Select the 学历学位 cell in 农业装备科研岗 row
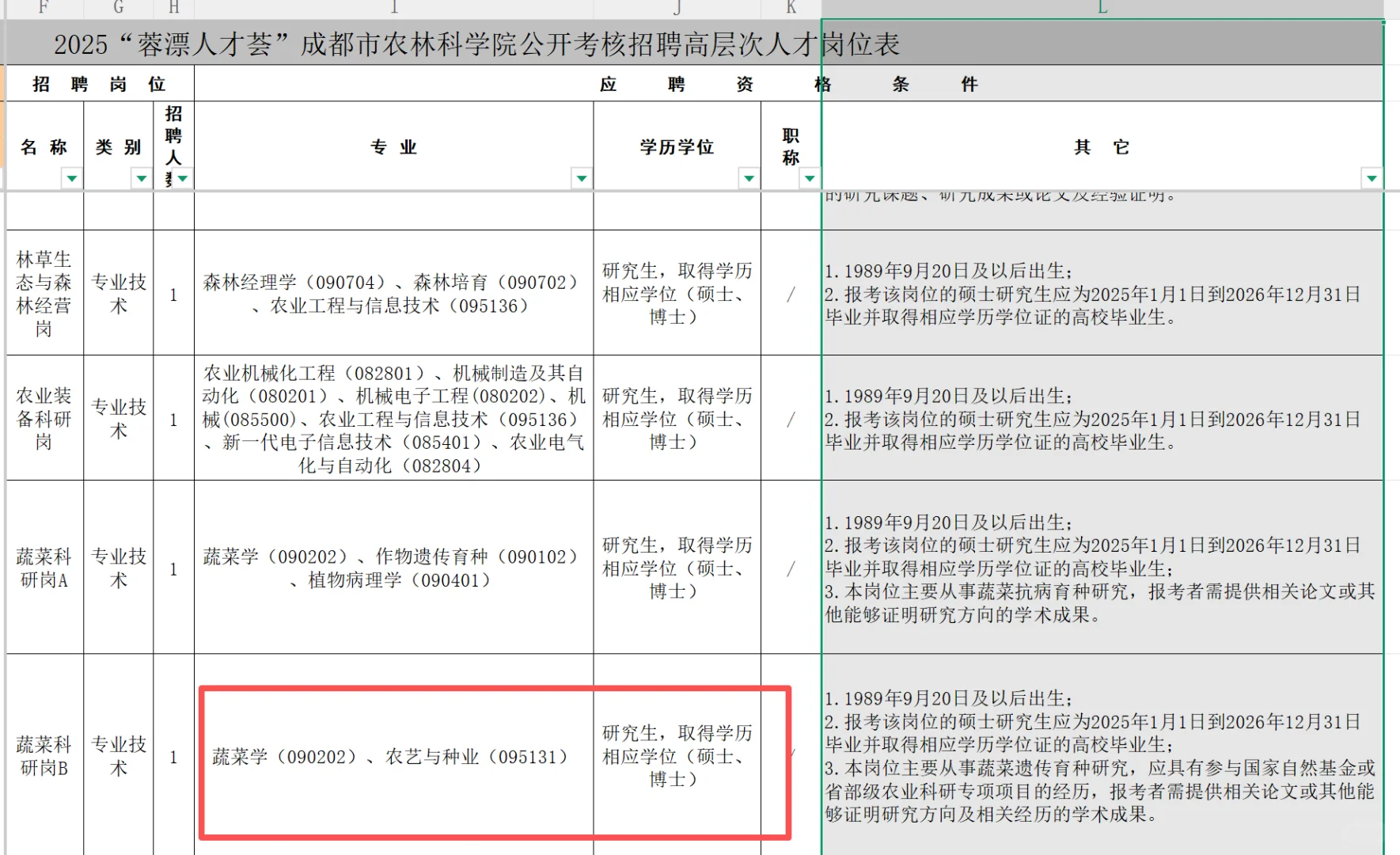 [x=677, y=418]
